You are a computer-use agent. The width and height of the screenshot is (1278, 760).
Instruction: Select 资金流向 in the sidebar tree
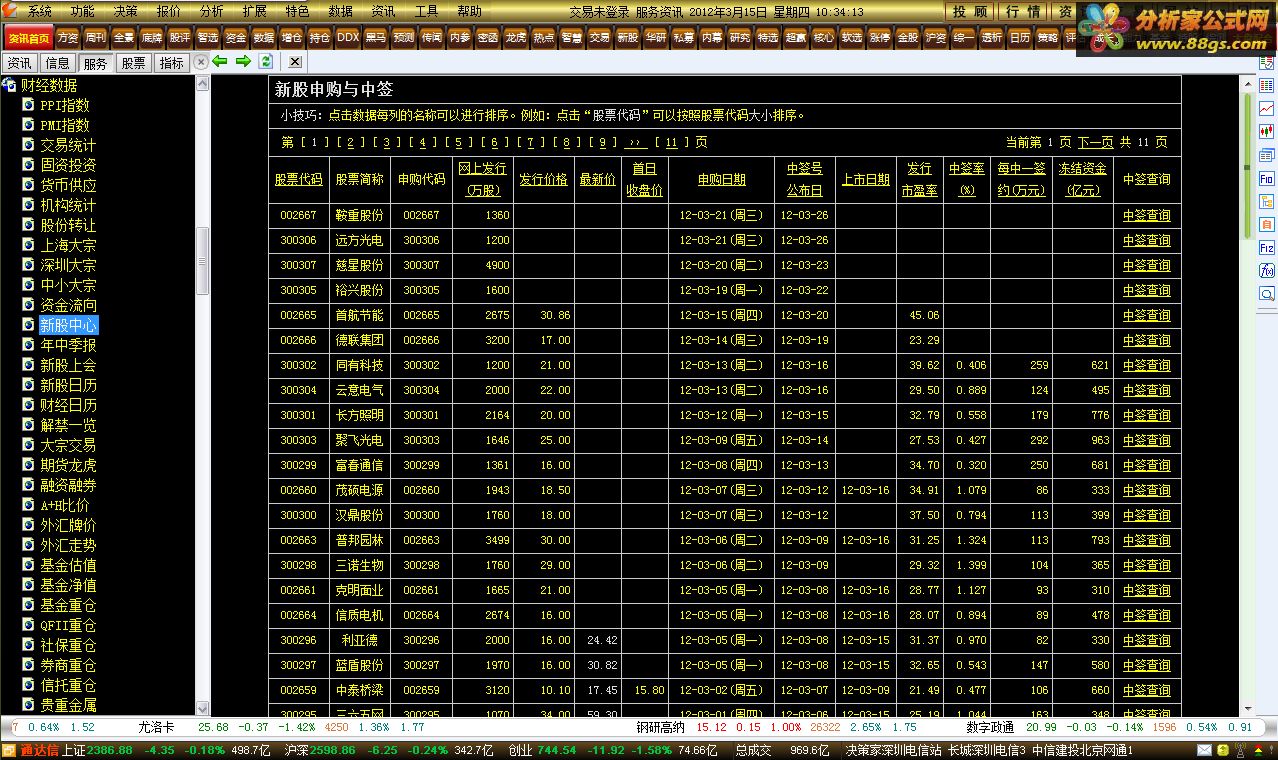coord(68,305)
